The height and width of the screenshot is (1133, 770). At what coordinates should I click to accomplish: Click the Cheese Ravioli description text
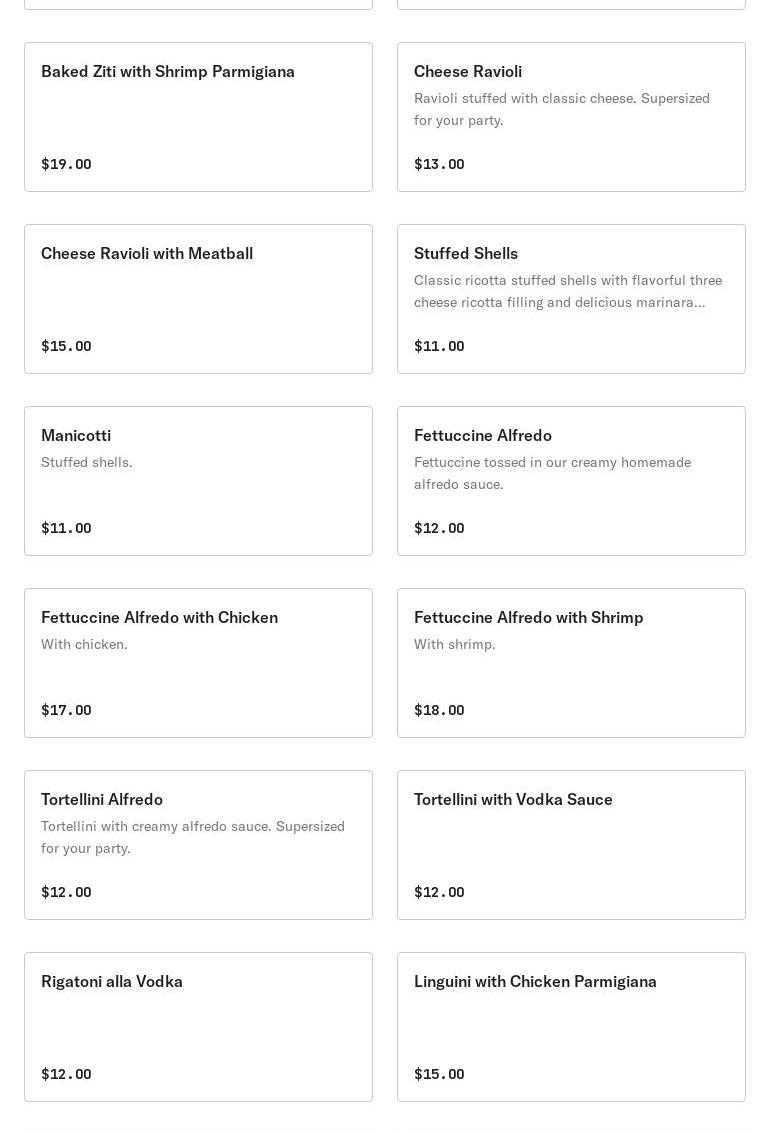click(x=561, y=109)
